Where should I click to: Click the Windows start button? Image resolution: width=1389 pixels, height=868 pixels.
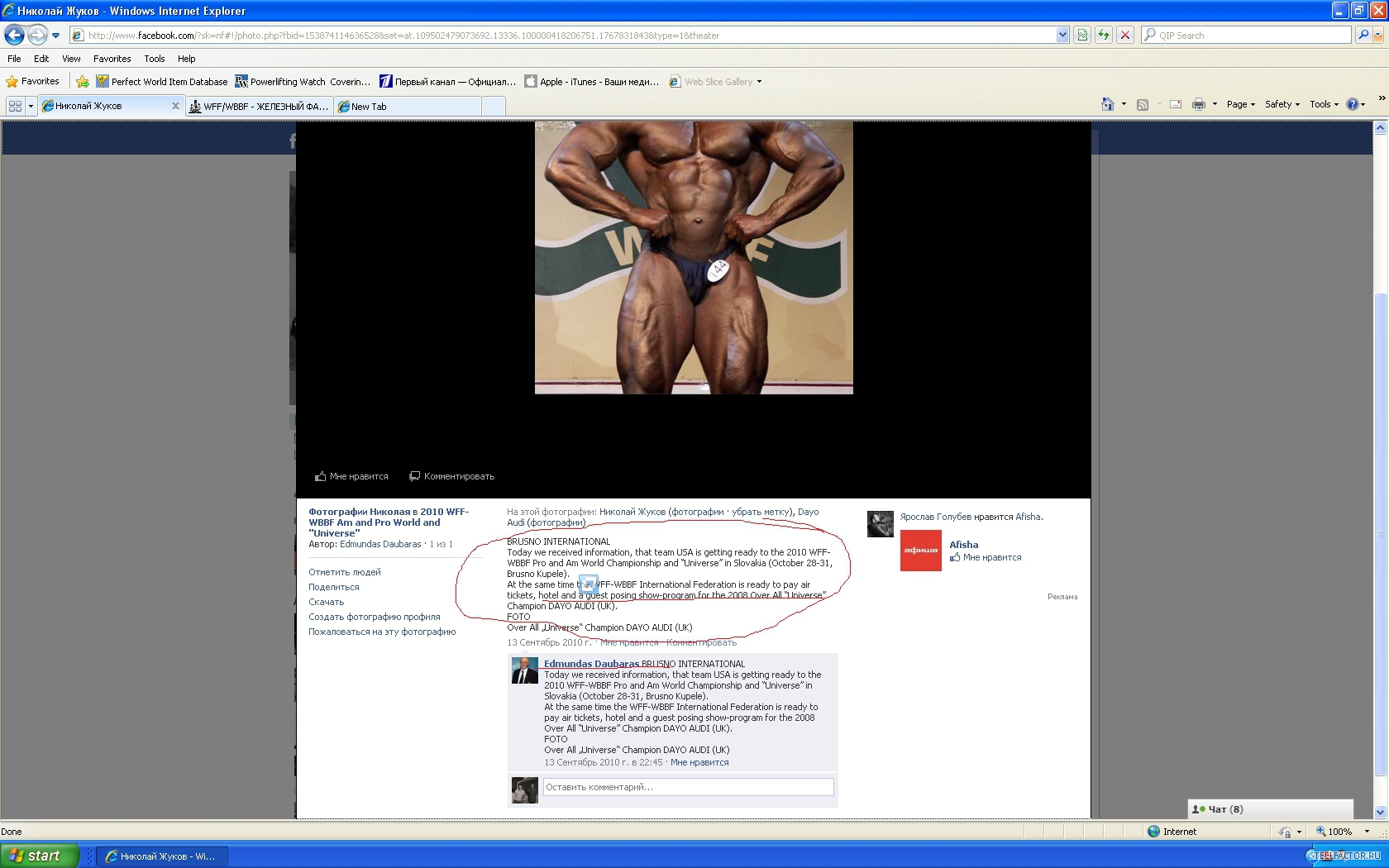(39, 856)
